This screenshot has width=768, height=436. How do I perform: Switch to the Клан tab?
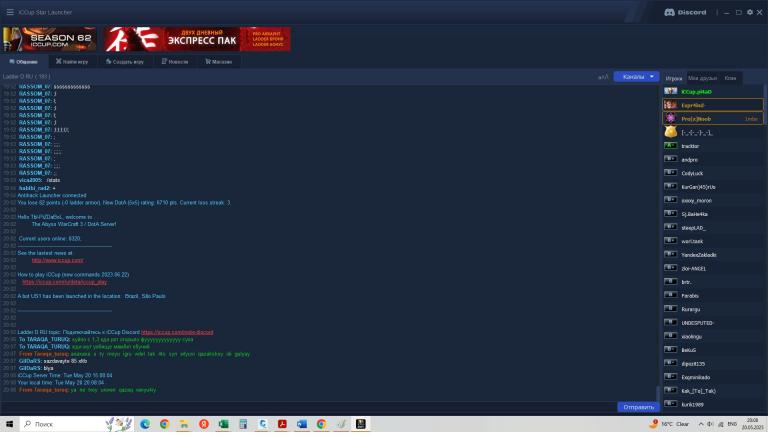click(x=730, y=78)
